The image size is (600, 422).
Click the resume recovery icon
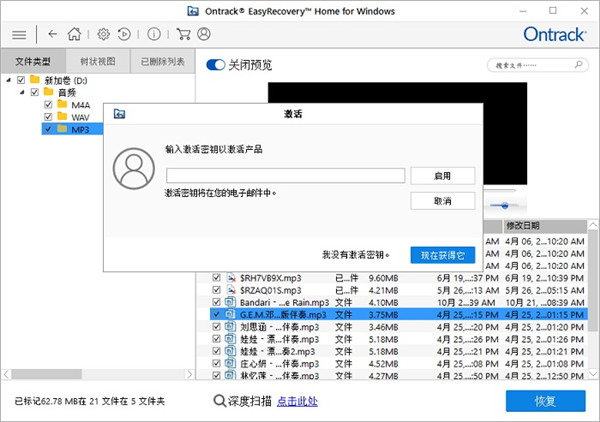coord(124,34)
